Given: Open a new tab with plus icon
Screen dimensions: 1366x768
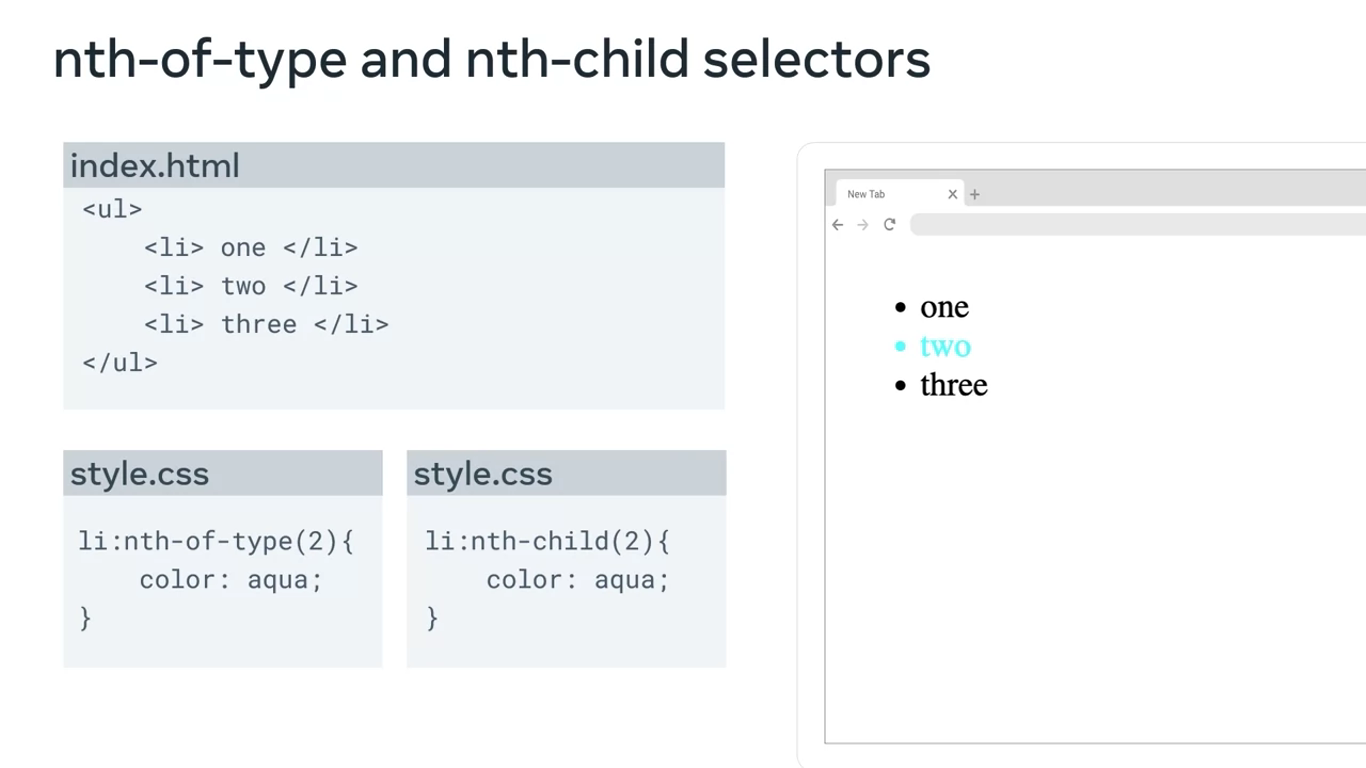Looking at the screenshot, I should 975,195.
